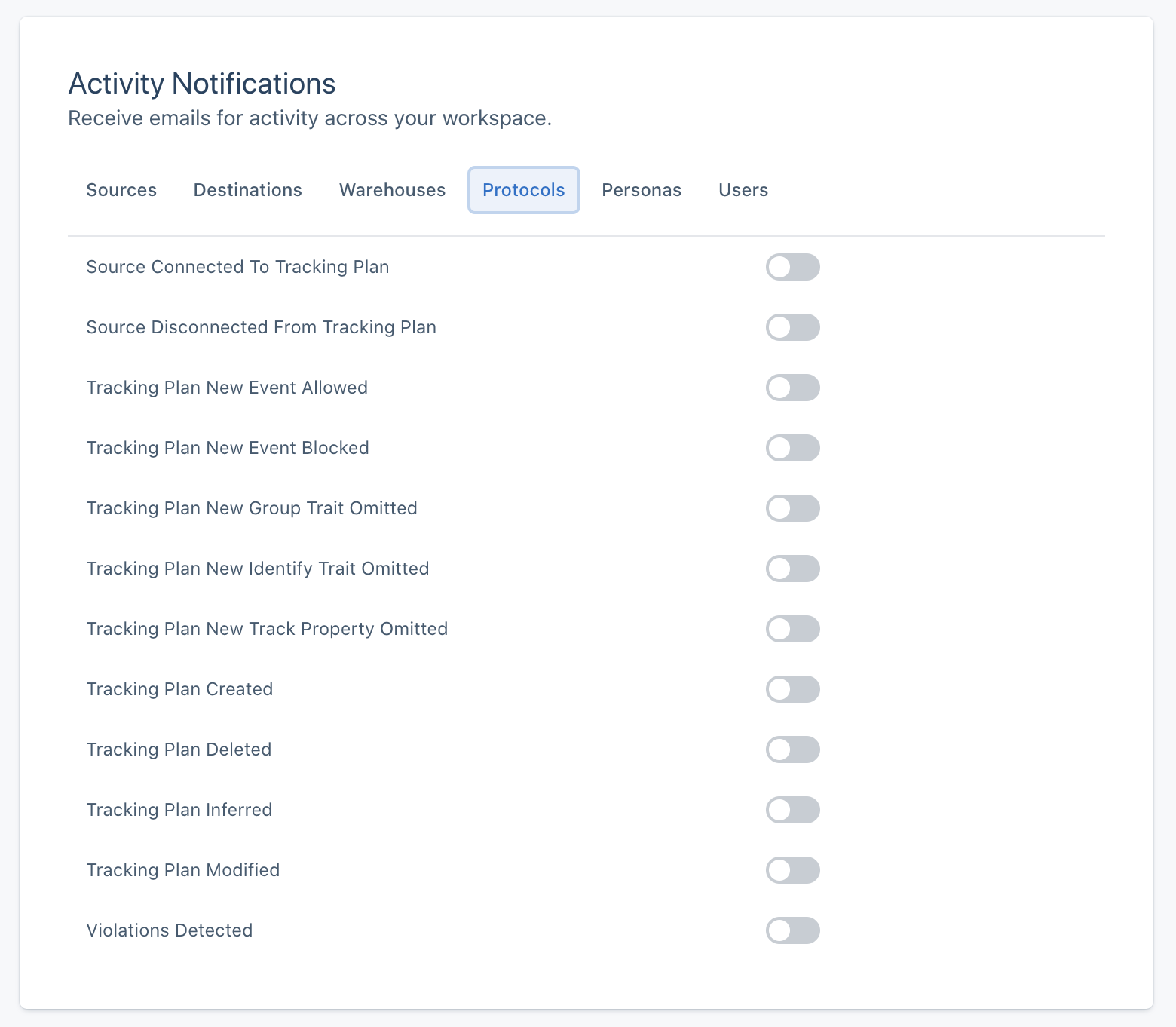This screenshot has height=1027, width=1176.
Task: Enable Tracking Plan Inferred notifications
Action: coord(792,810)
